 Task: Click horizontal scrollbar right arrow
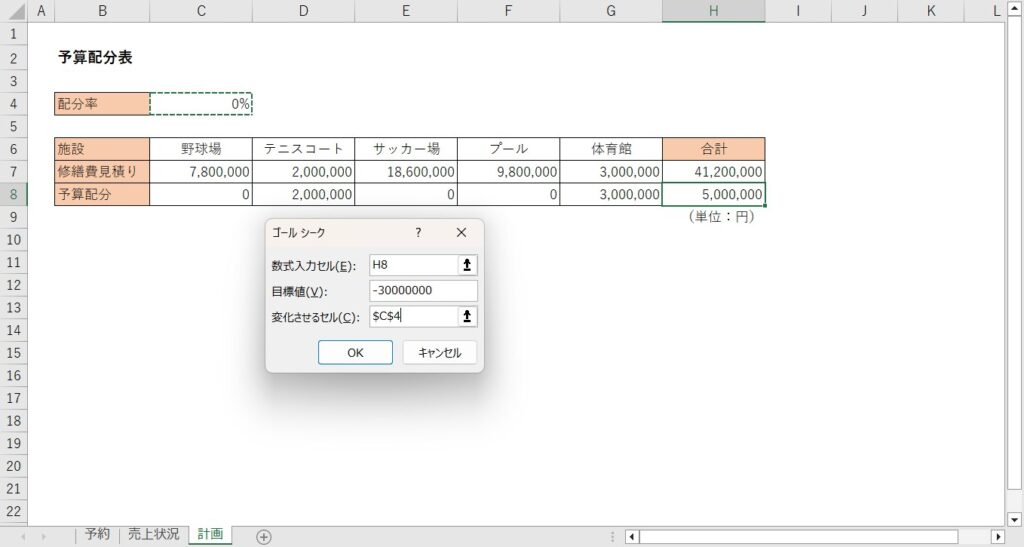point(997,537)
